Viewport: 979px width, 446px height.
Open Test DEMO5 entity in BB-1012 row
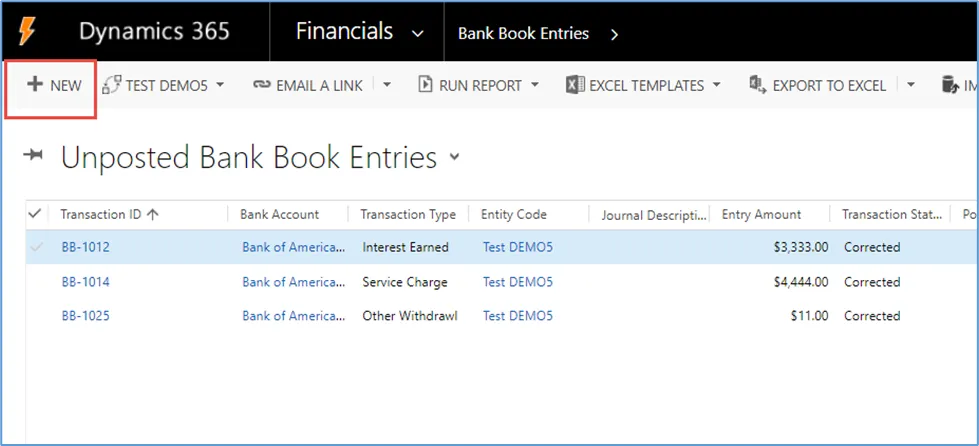pyautogui.click(x=518, y=247)
